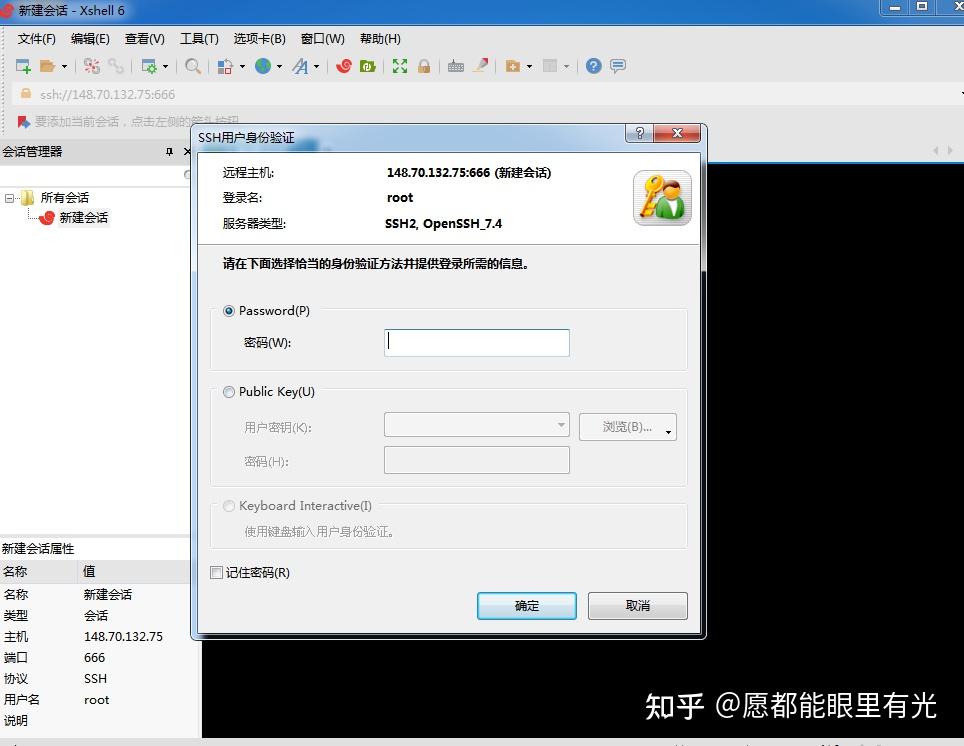Open the 文件(F) menu
The width and height of the screenshot is (964, 746).
click(x=36, y=39)
